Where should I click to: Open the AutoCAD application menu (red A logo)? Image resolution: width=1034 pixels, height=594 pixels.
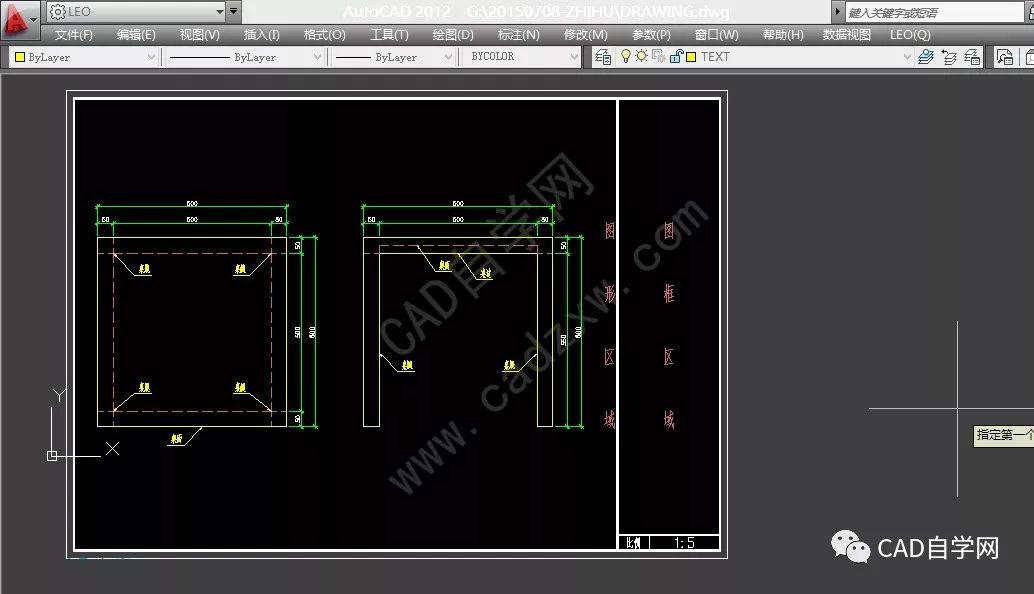pyautogui.click(x=18, y=18)
